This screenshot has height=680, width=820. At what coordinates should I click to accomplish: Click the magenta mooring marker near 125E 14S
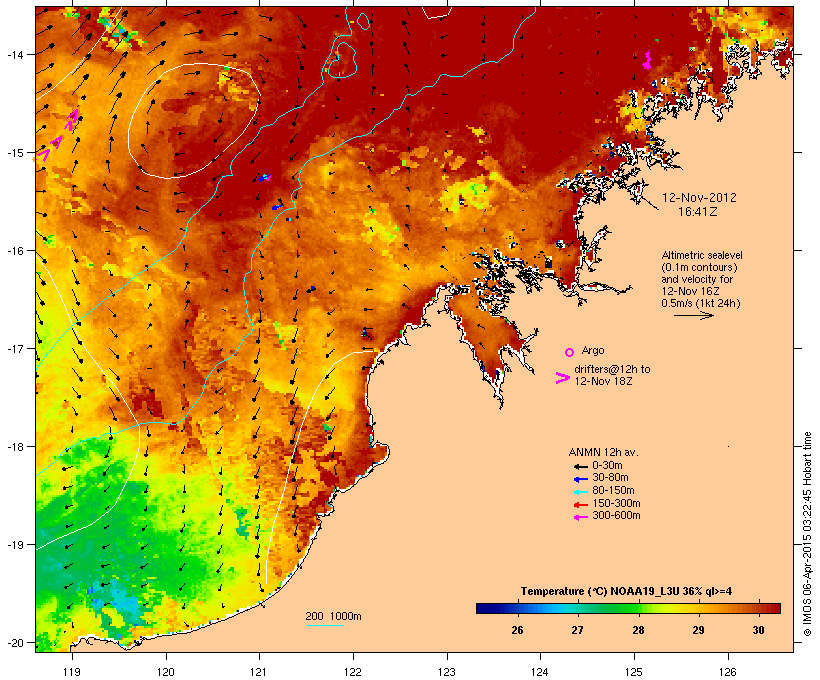[x=647, y=61]
